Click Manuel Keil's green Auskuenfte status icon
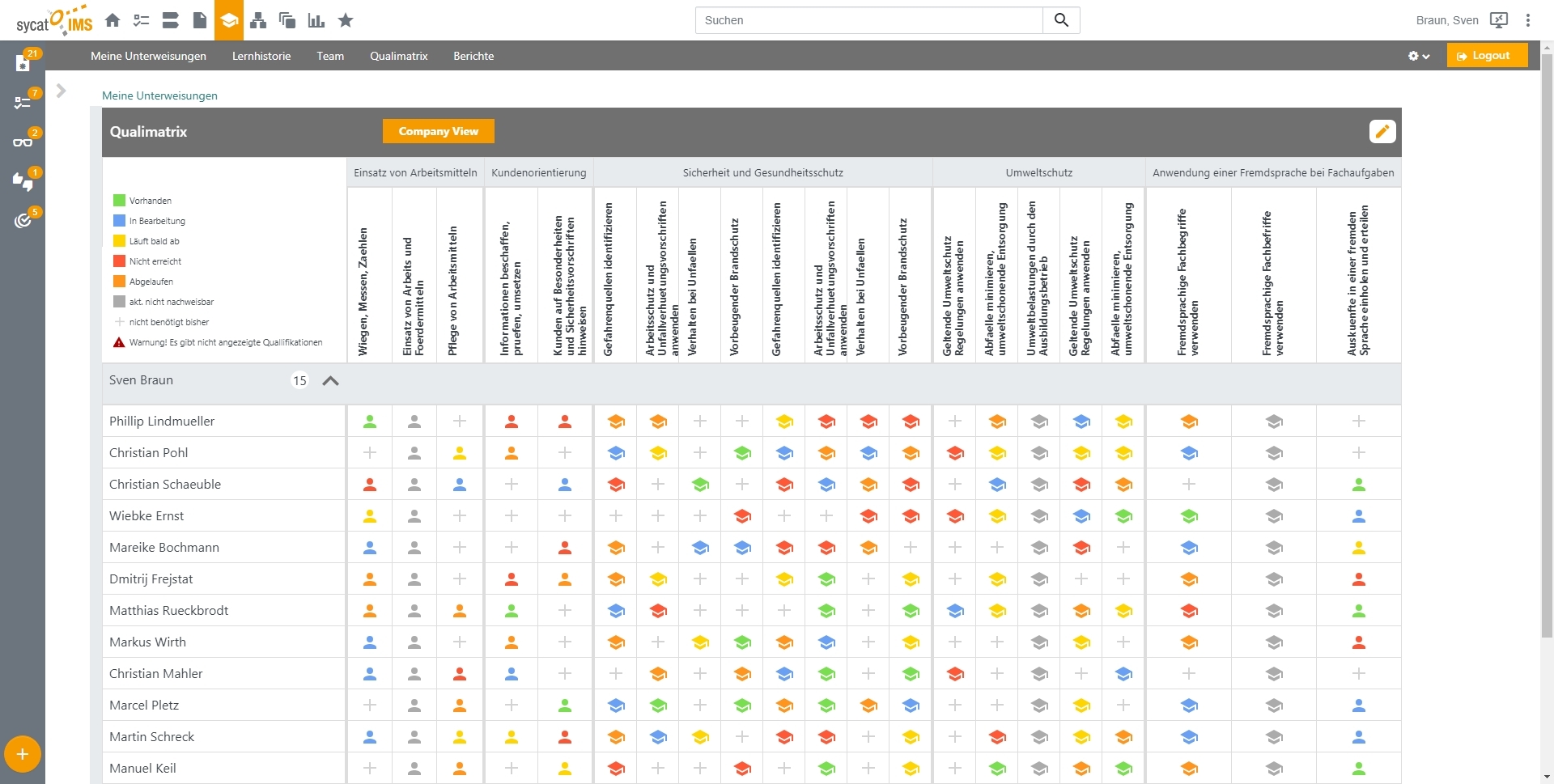The height and width of the screenshot is (784, 1554). [x=1359, y=769]
